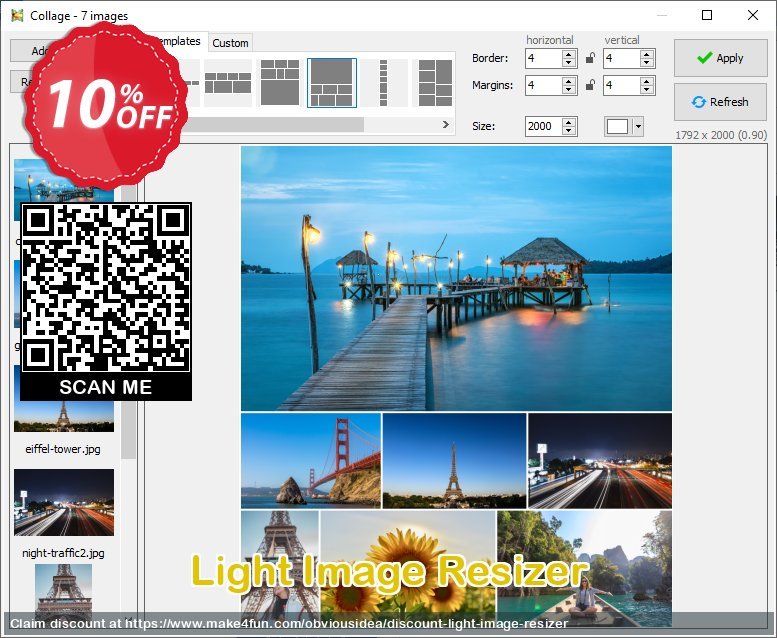Click the Golden Gate bridge collage cell
This screenshot has height=638, width=777.
311,461
